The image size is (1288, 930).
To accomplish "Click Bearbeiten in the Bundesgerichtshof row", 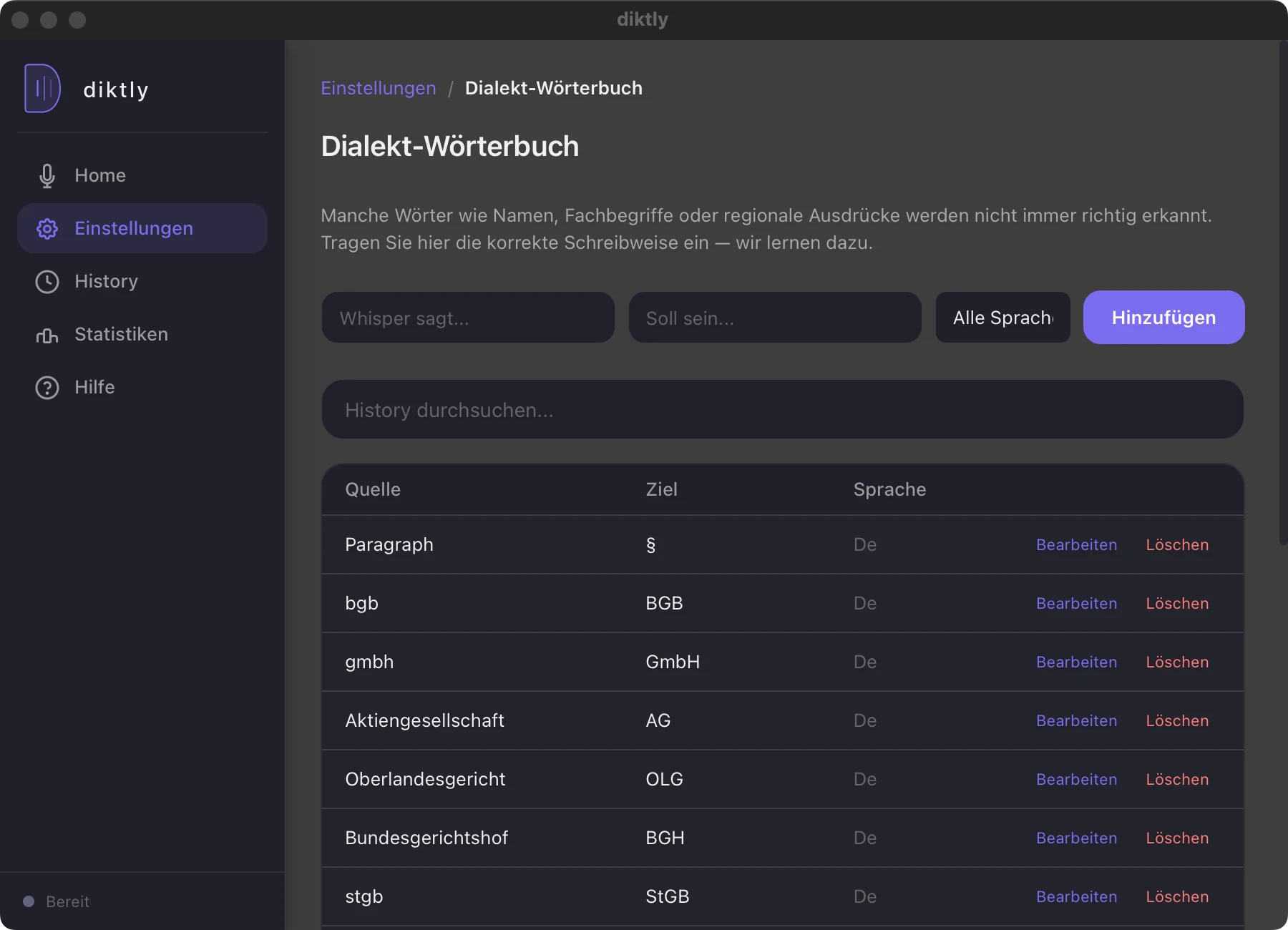I will [1077, 838].
